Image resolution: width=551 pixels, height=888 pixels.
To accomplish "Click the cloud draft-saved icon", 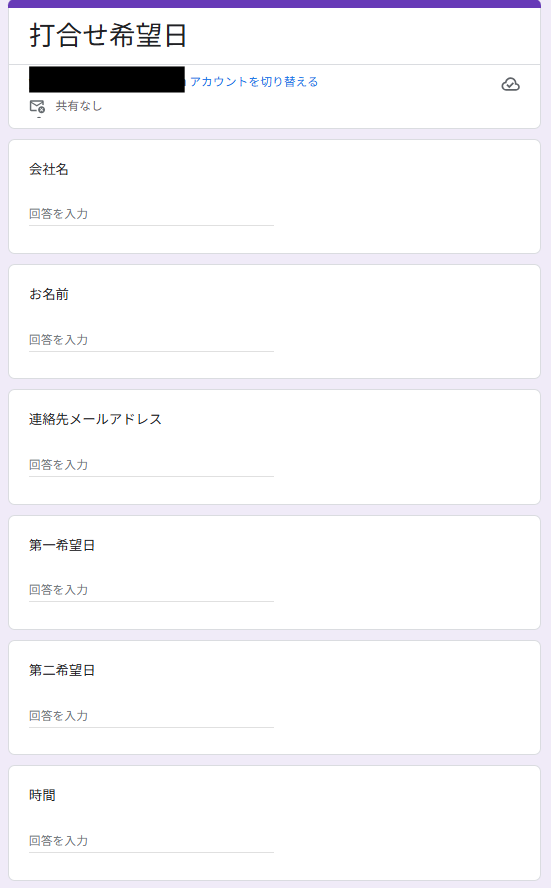I will 510,84.
